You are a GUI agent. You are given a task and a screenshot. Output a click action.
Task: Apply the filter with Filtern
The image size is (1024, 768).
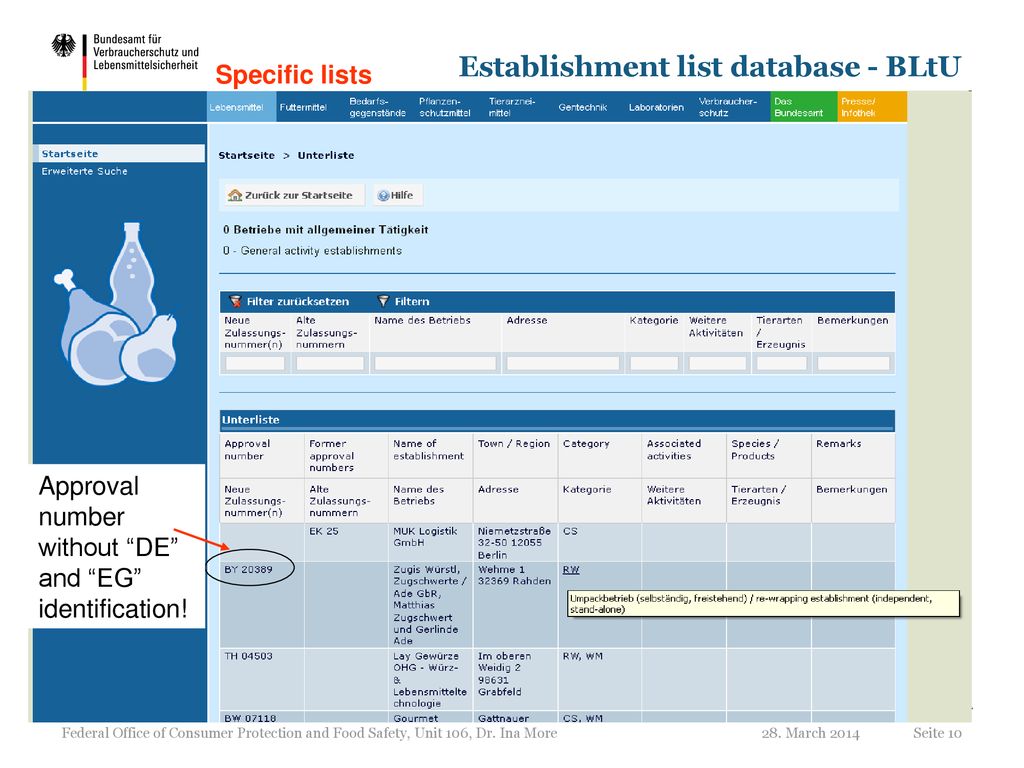coord(404,301)
